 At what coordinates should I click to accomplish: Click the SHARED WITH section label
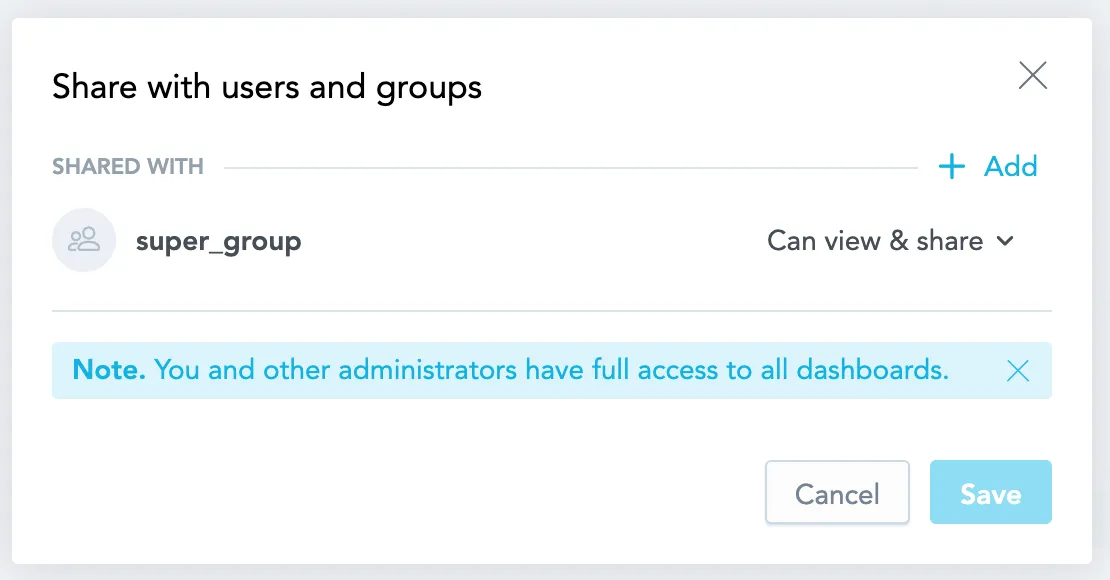click(x=127, y=166)
